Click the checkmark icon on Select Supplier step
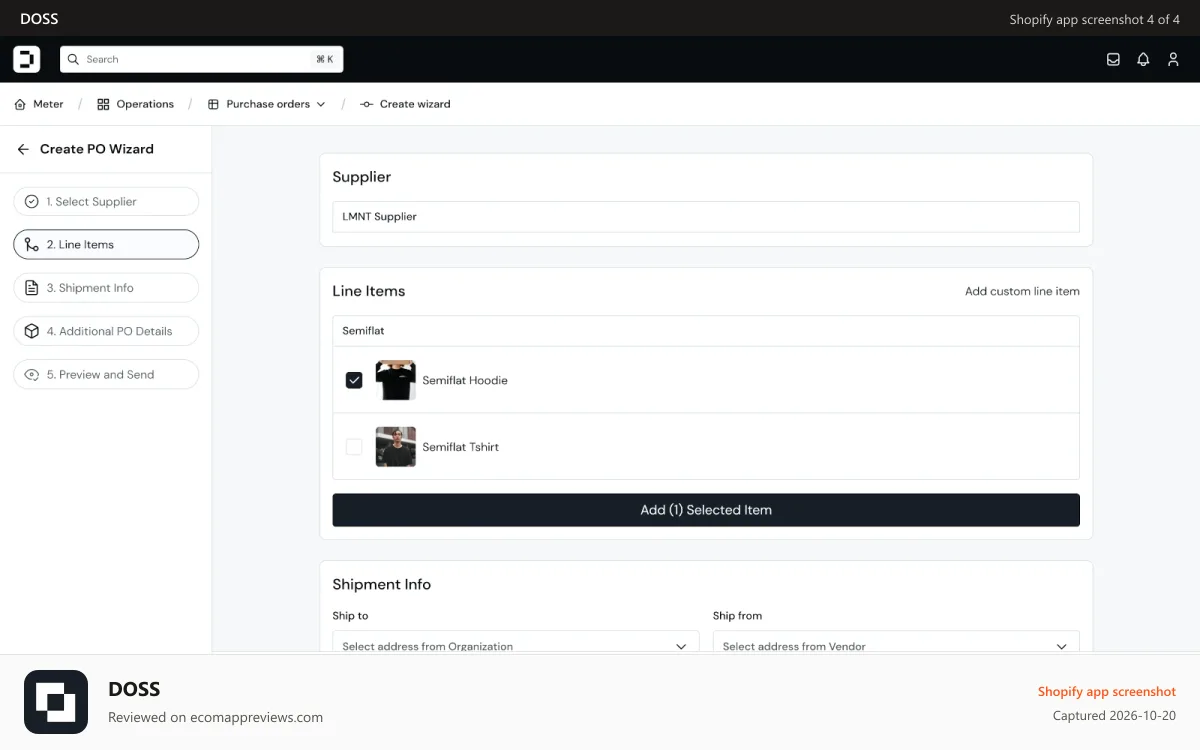This screenshot has height=750, width=1200. [x=32, y=202]
